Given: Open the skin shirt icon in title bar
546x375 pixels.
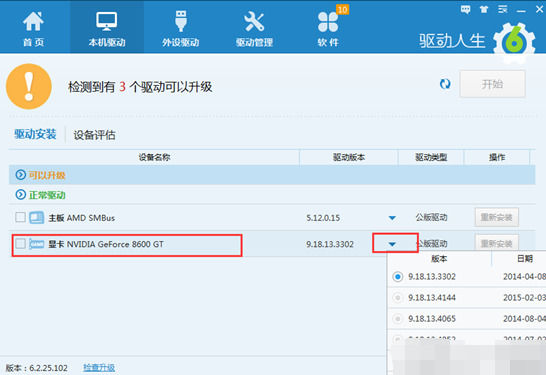Looking at the screenshot, I should tap(484, 9).
